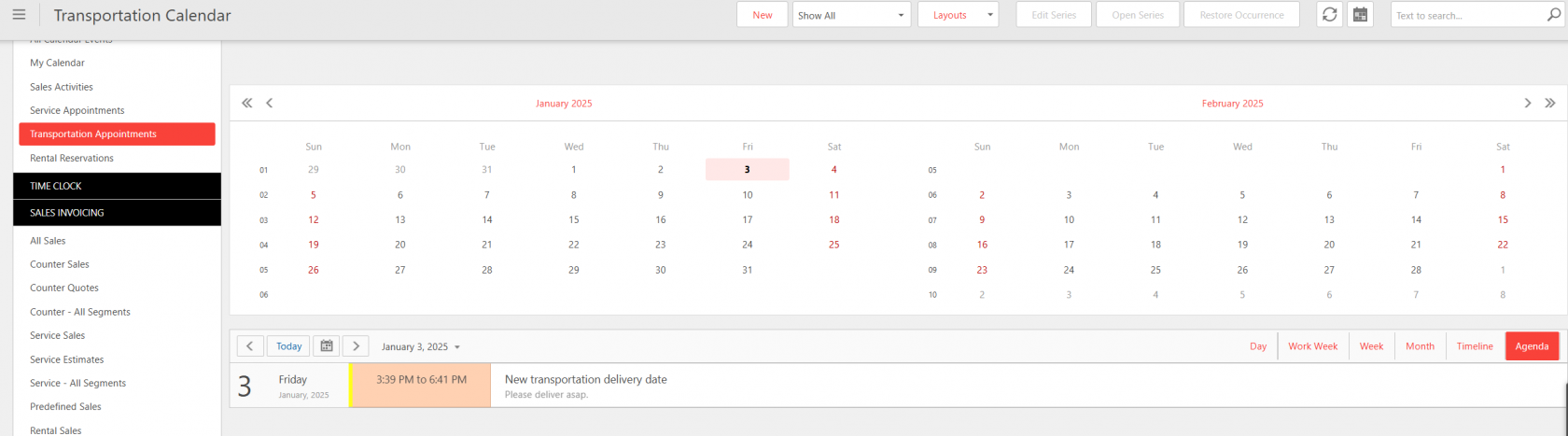This screenshot has height=436, width=1568.
Task: Open Sales Activities in sidebar
Action: (62, 87)
